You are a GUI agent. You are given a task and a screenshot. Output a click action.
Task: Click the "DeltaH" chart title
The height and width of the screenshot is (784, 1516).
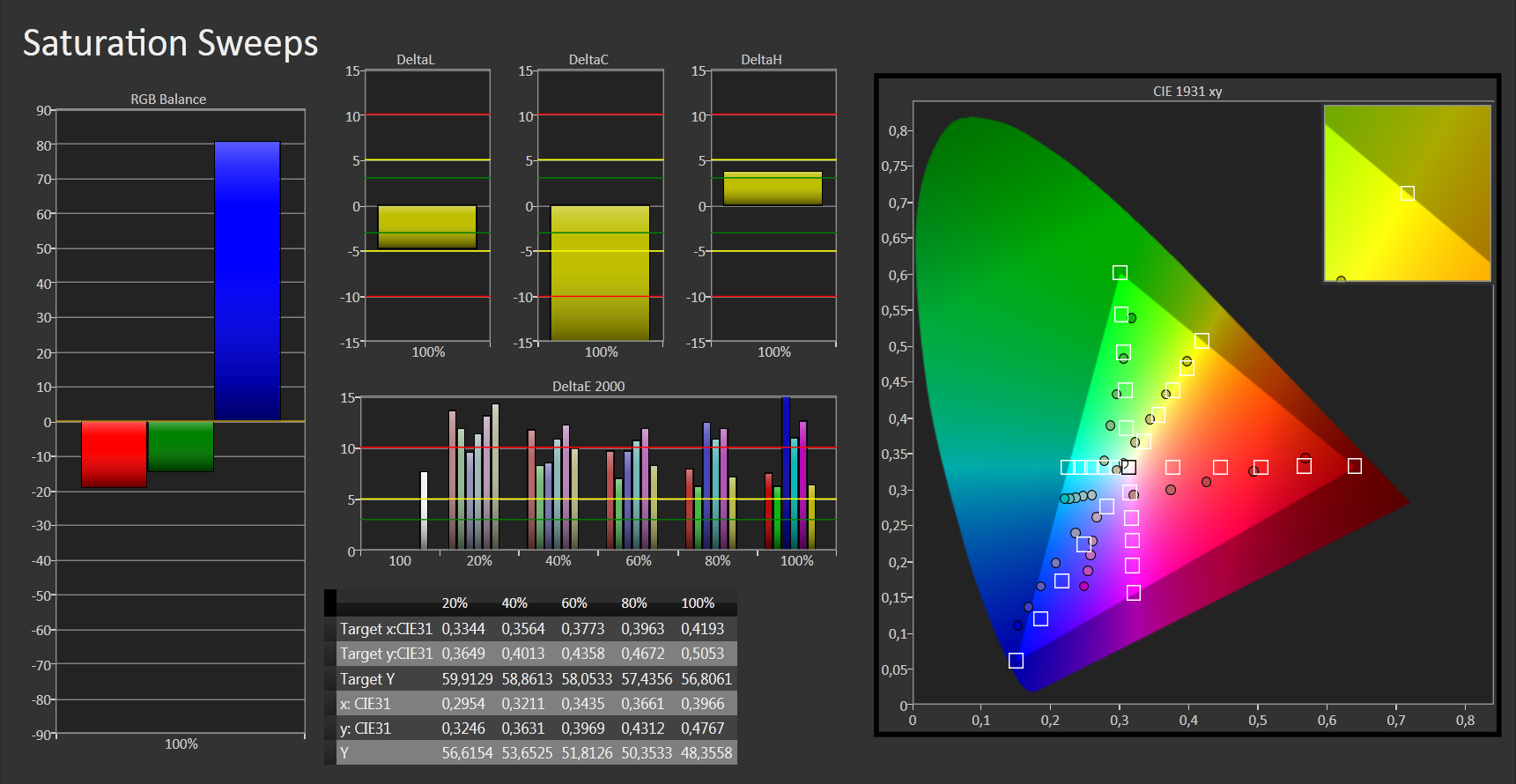(x=761, y=60)
